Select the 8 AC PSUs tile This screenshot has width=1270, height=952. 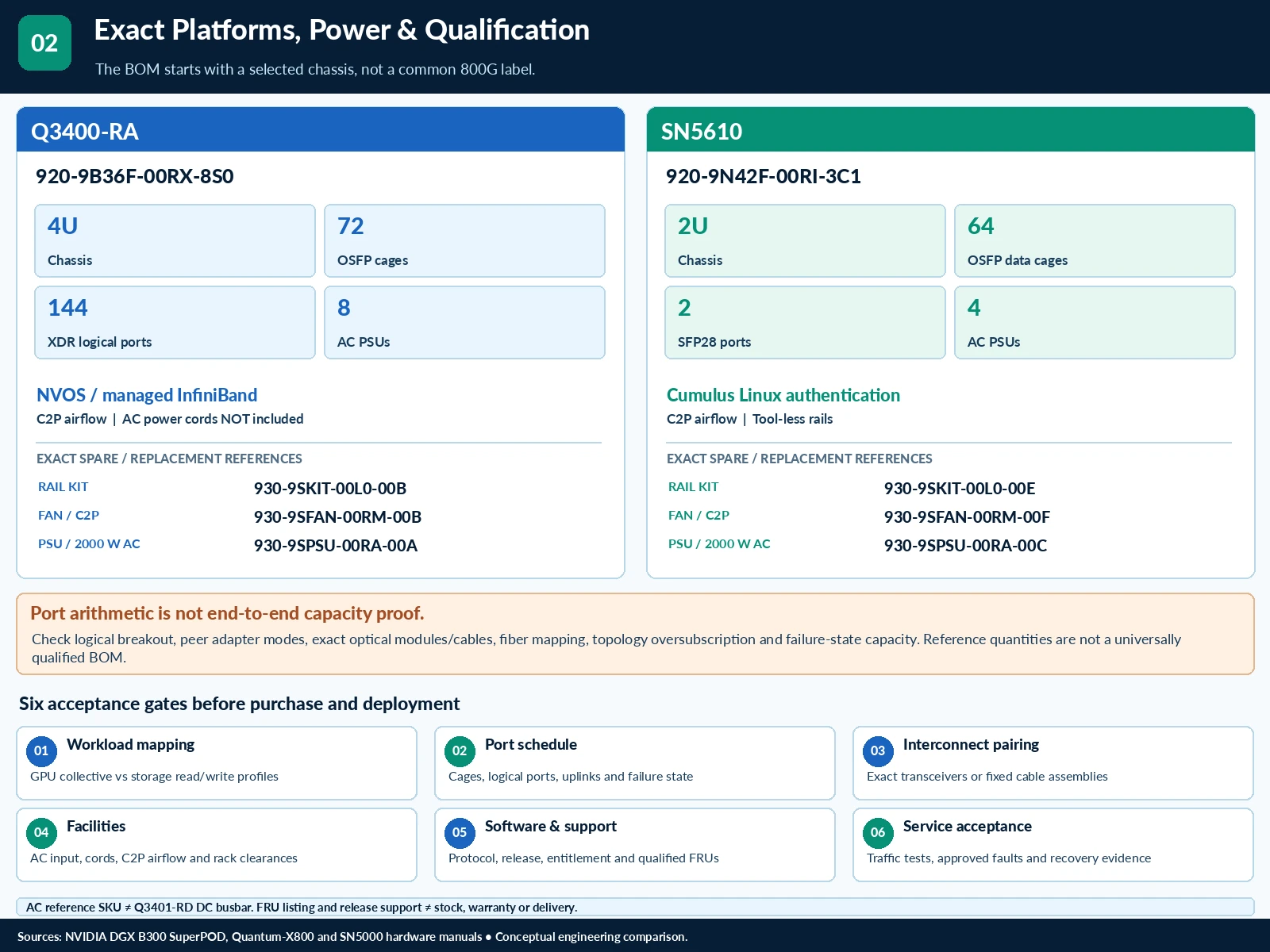coord(464,323)
